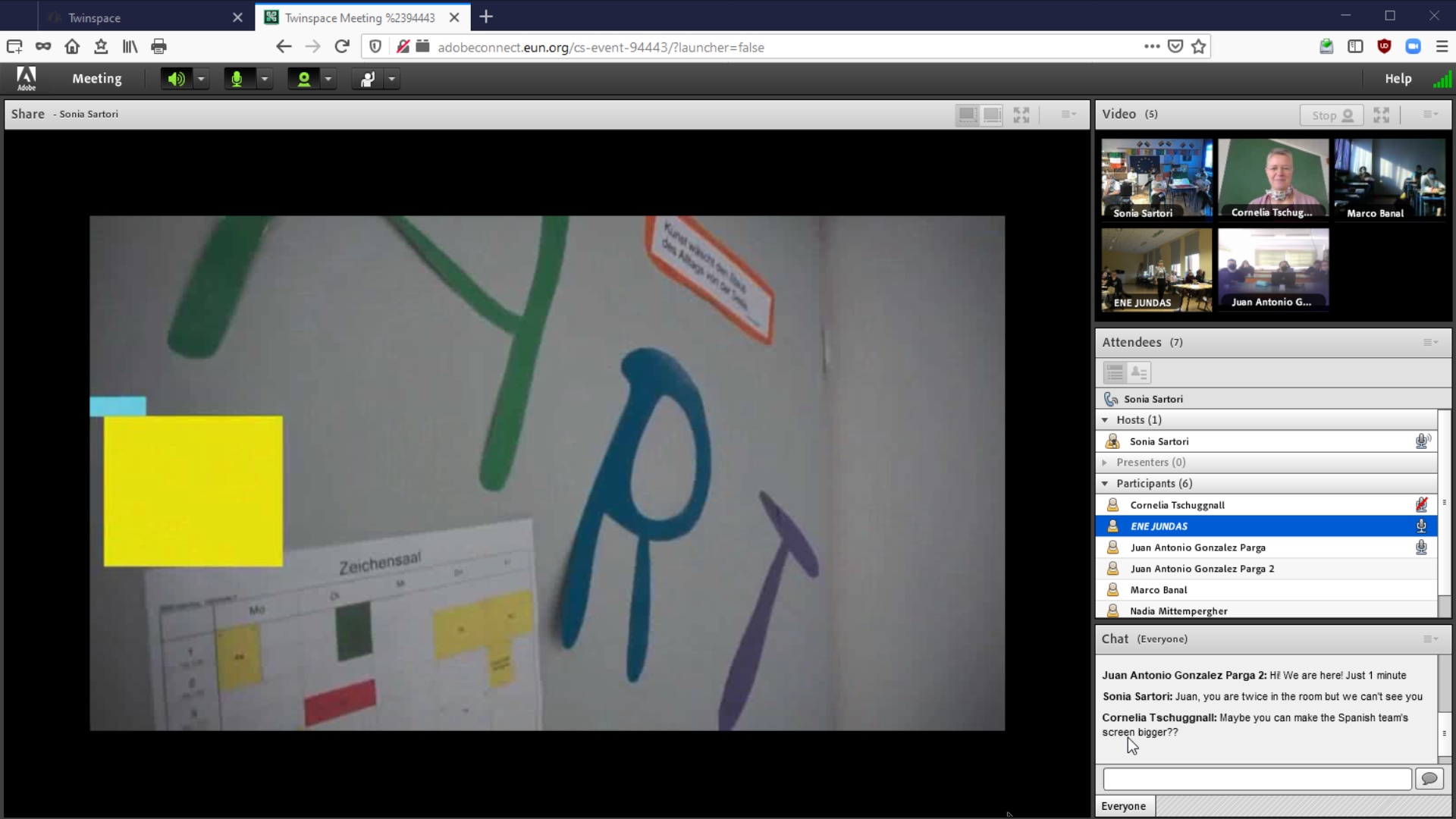The height and width of the screenshot is (819, 1456).
Task: Open the Video pod options menu
Action: [1430, 115]
